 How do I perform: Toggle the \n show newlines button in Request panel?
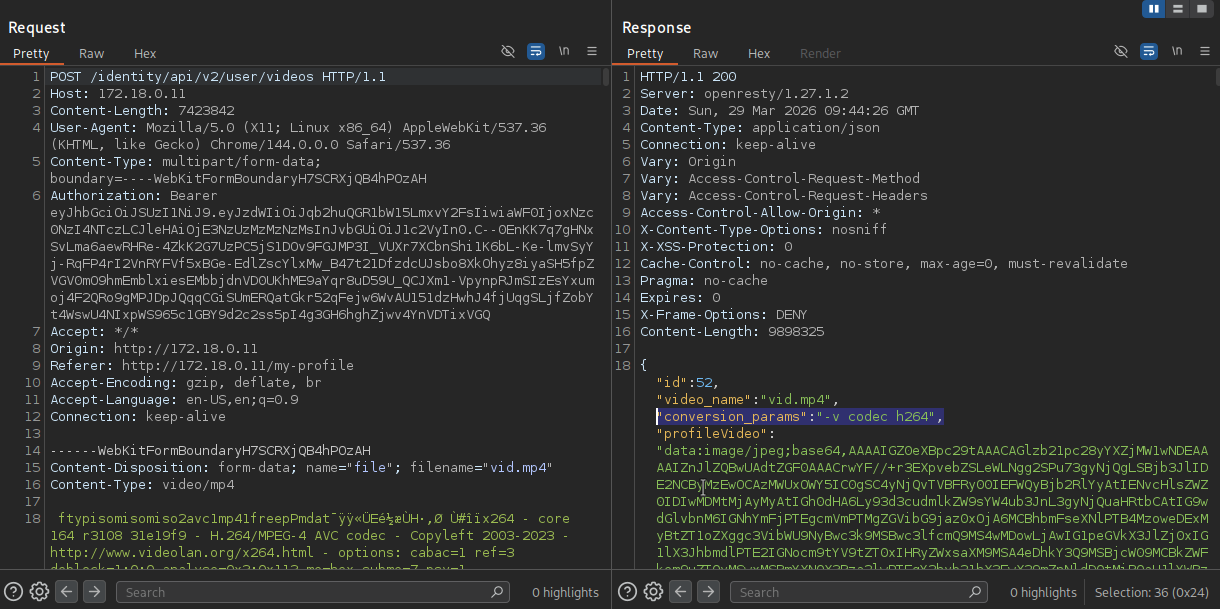pos(564,51)
